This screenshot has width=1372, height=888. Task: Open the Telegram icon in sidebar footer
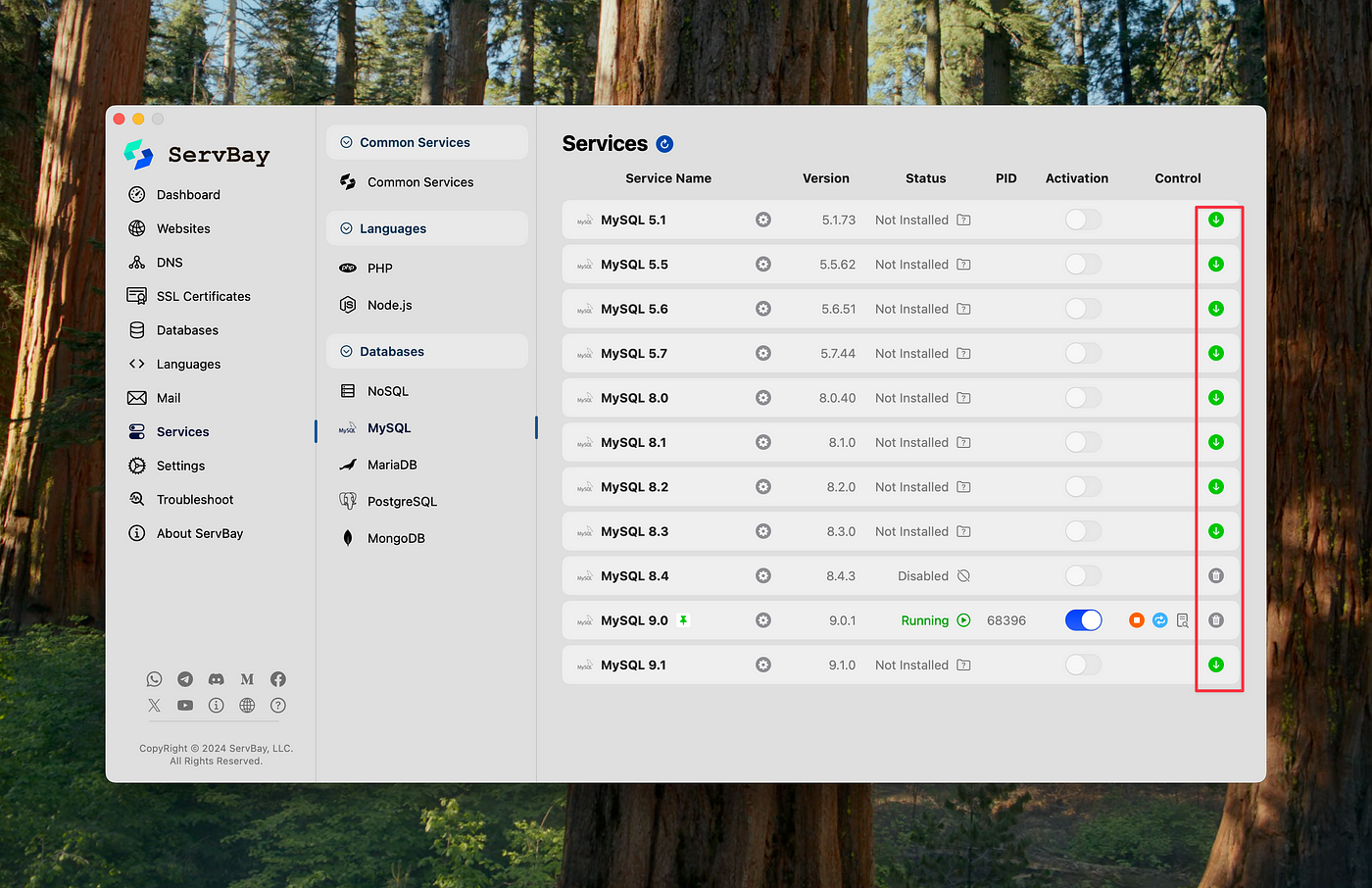tap(185, 679)
